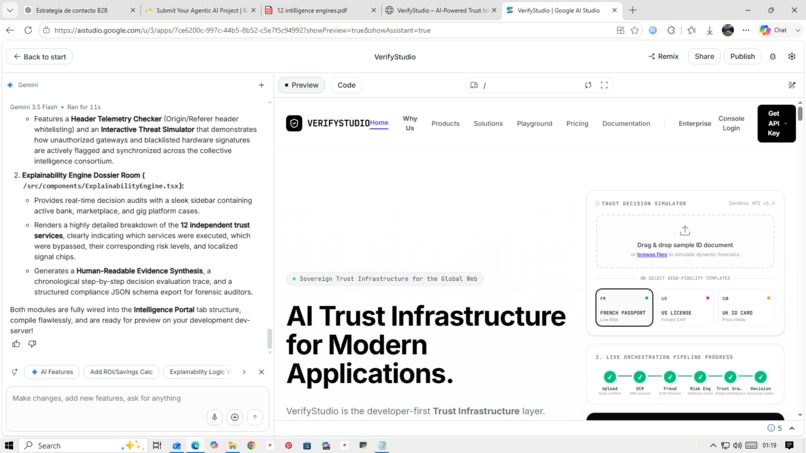The height and width of the screenshot is (453, 806).
Task: Click the suggestions icon left of AI Features
Action: tap(14, 372)
